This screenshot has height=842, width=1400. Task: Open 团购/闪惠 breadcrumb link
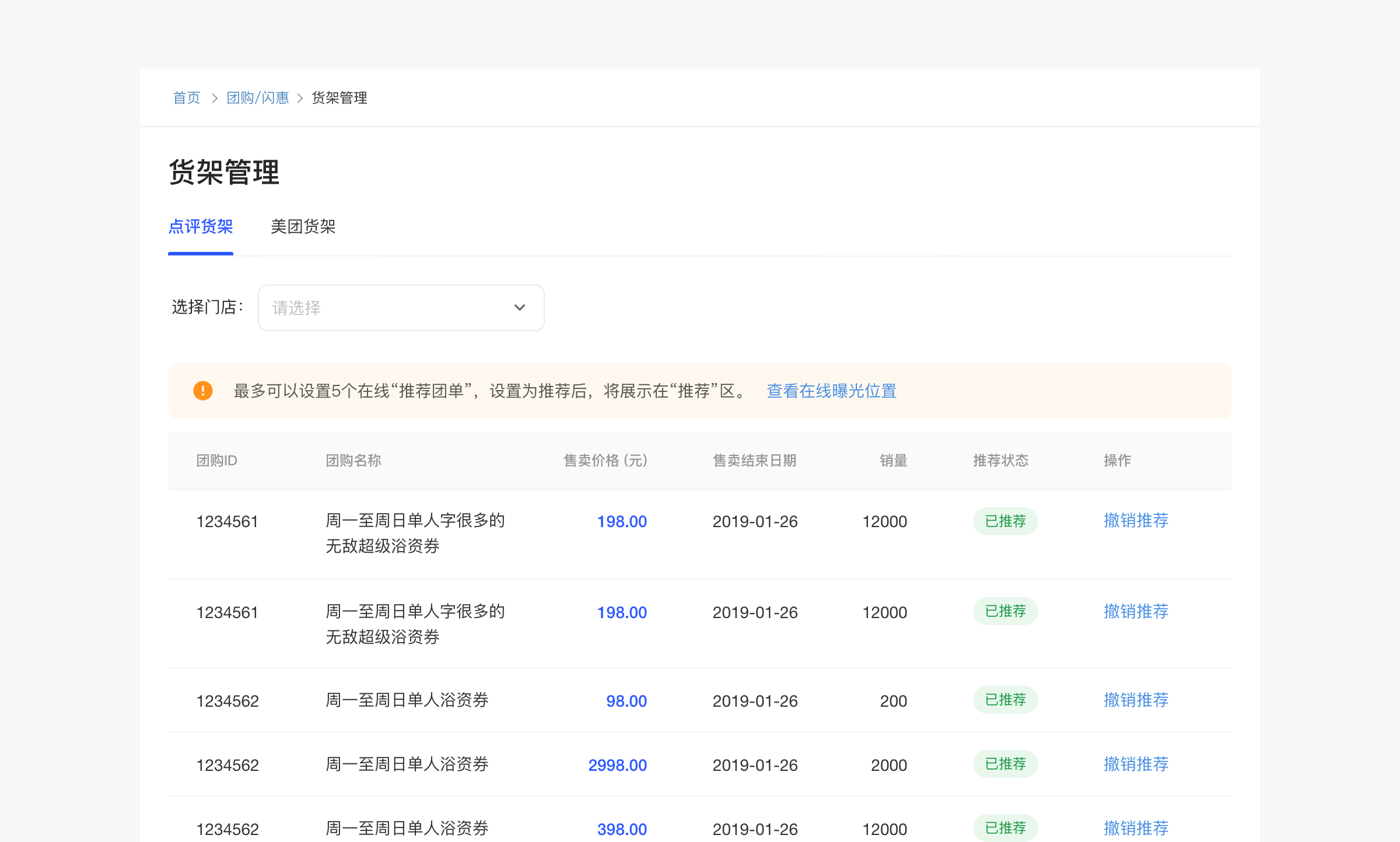click(x=258, y=98)
